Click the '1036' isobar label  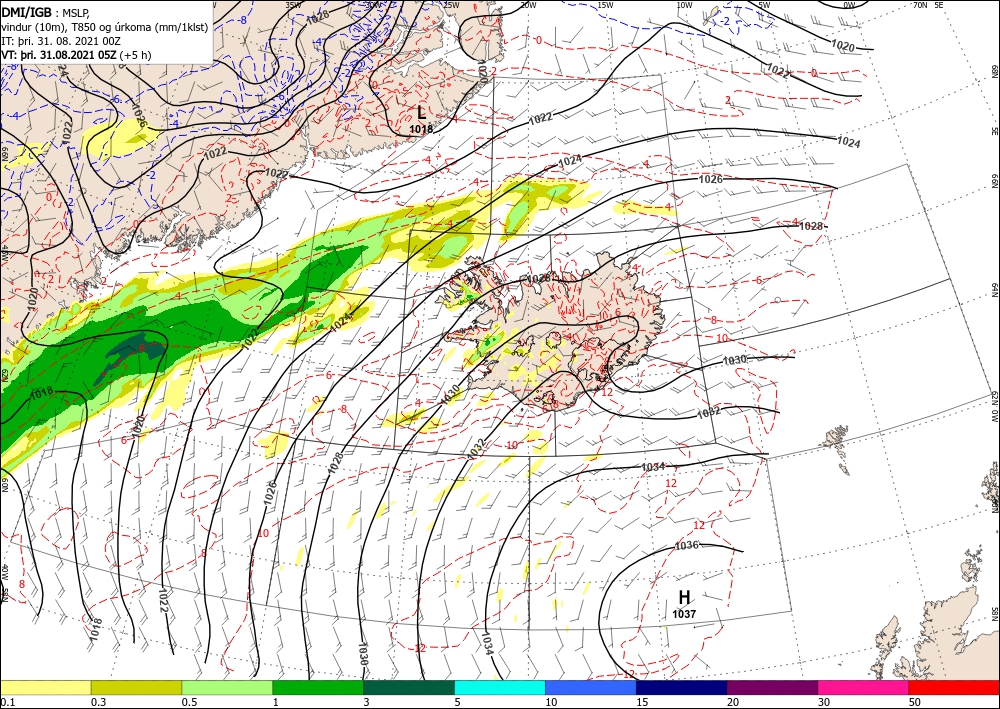pos(686,546)
